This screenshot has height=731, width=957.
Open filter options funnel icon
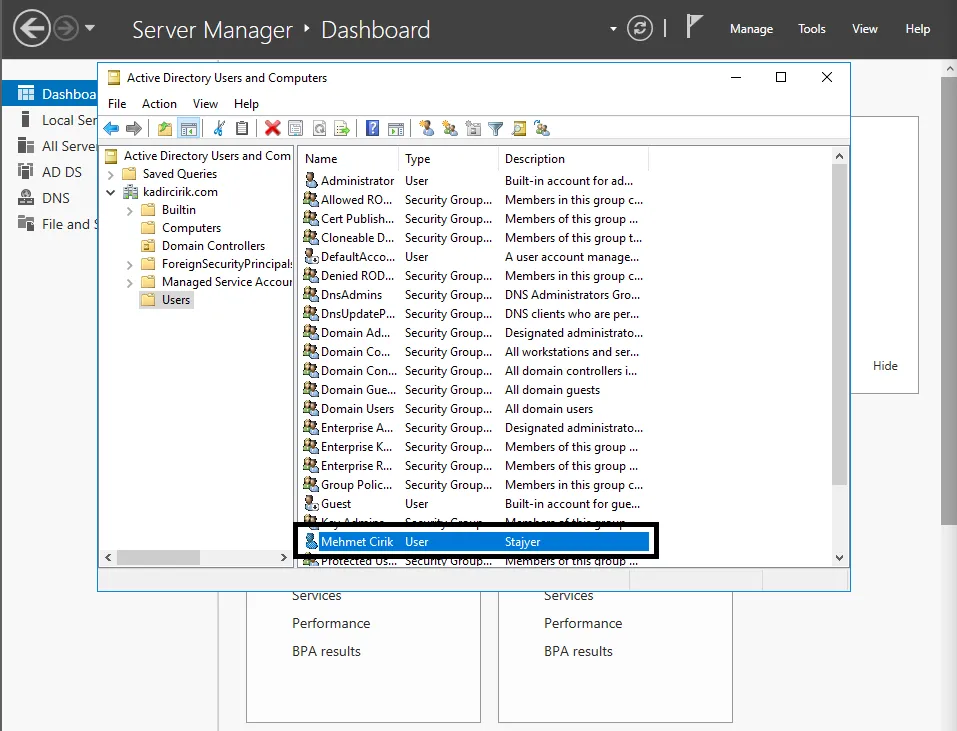(496, 129)
